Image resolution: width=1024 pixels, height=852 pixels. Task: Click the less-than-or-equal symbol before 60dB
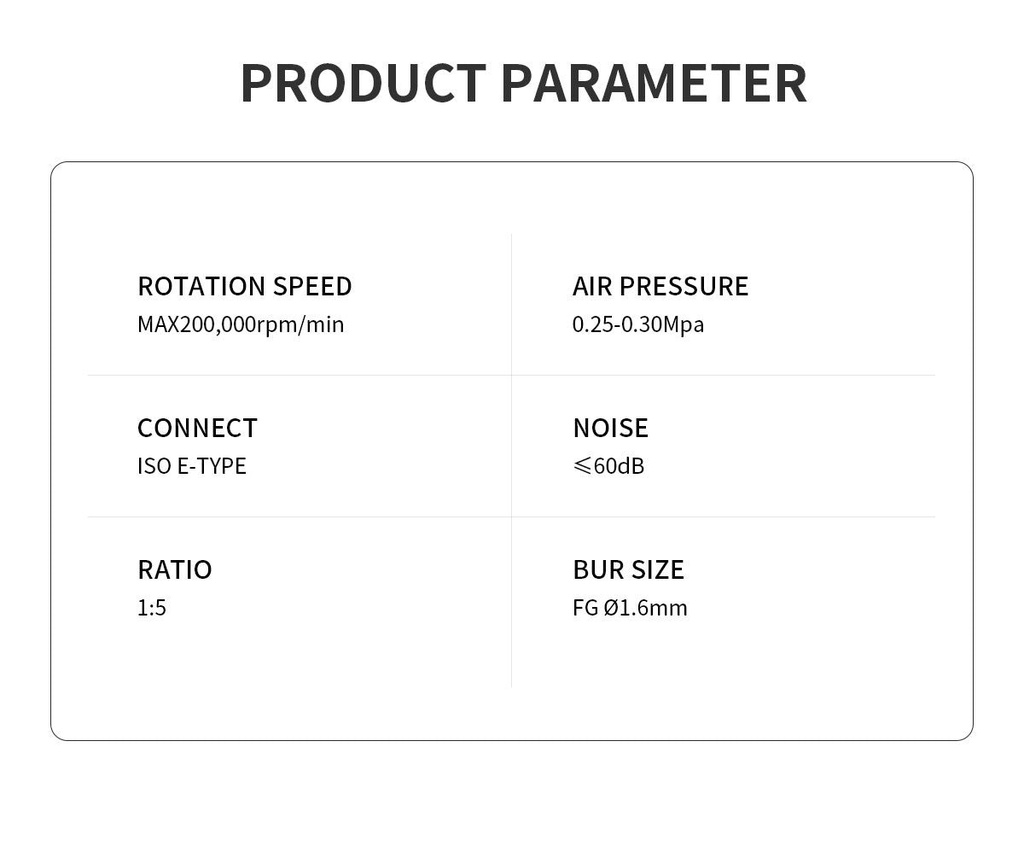click(x=582, y=466)
